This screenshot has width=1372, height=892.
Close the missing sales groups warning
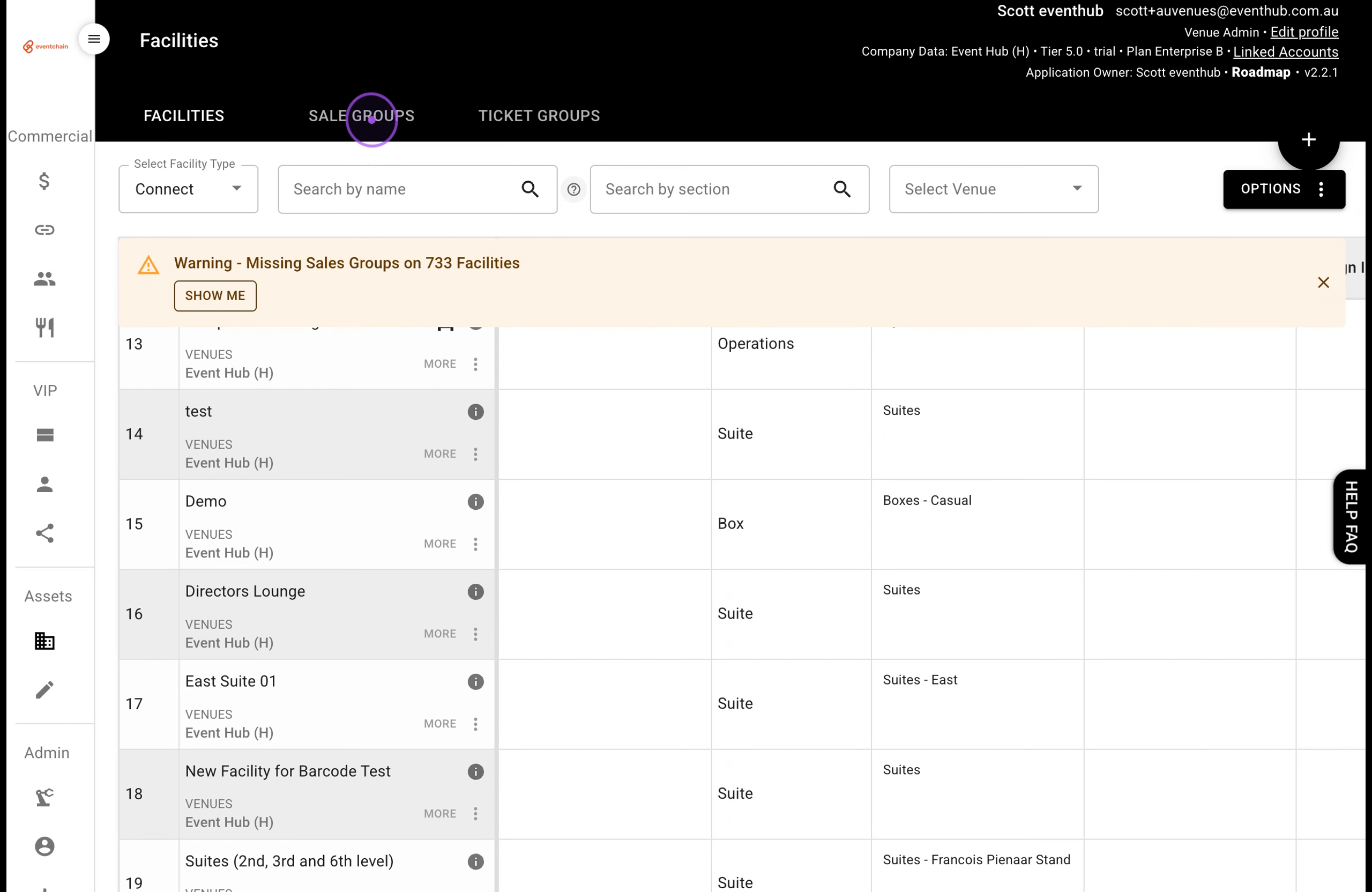(1323, 283)
